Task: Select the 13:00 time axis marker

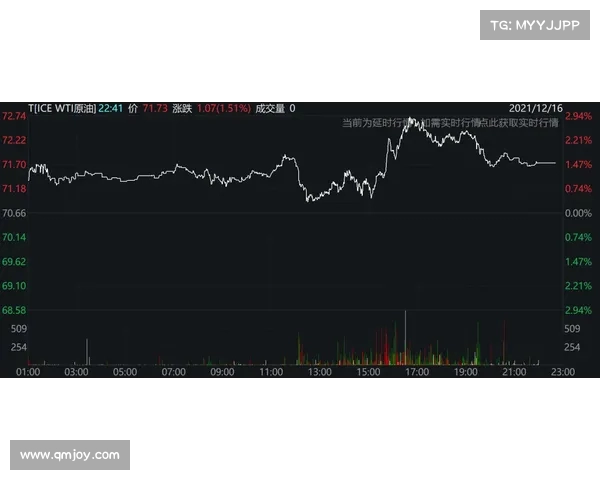Action: click(320, 372)
